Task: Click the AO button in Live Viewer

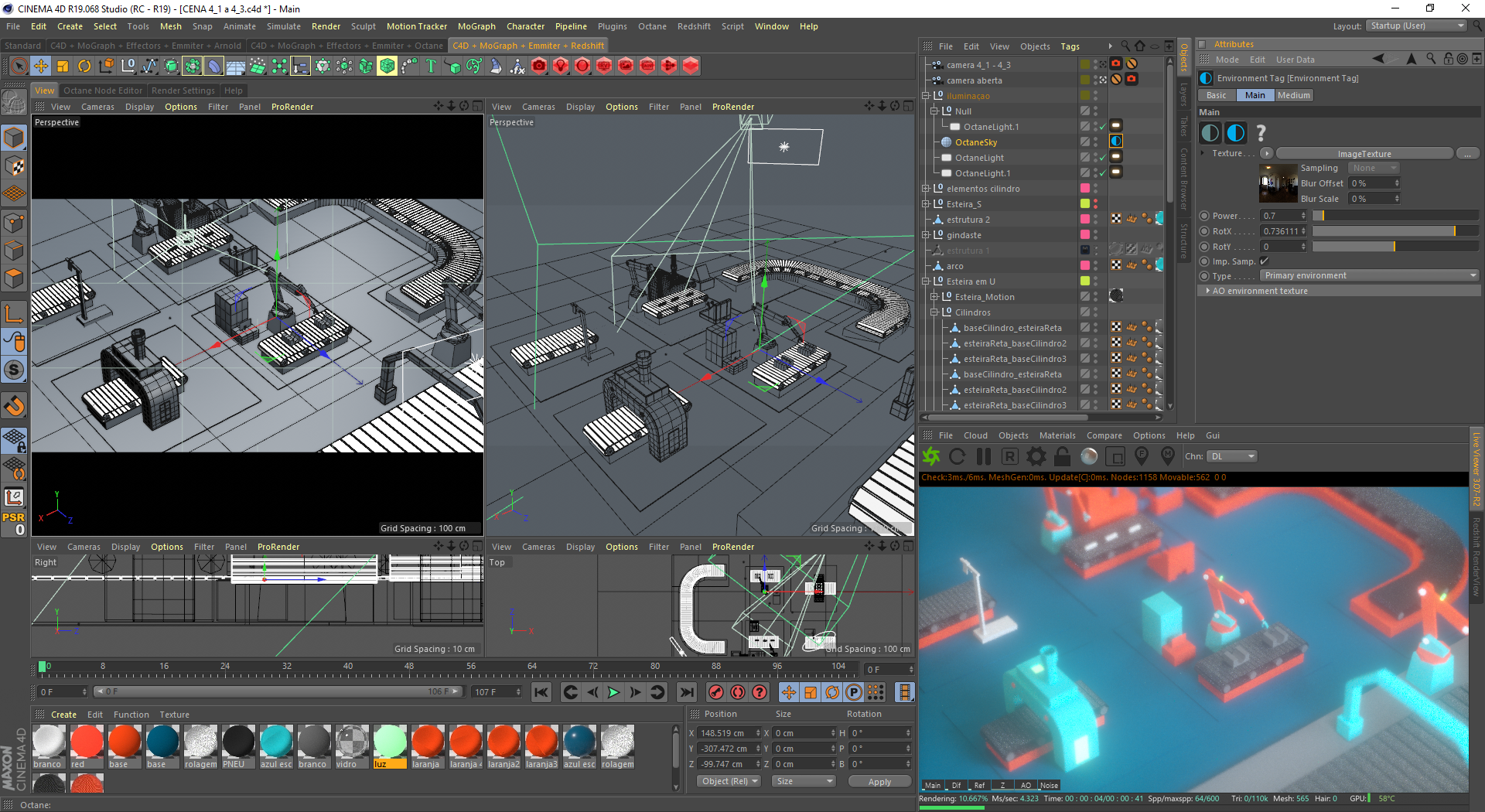Action: 1026,785
